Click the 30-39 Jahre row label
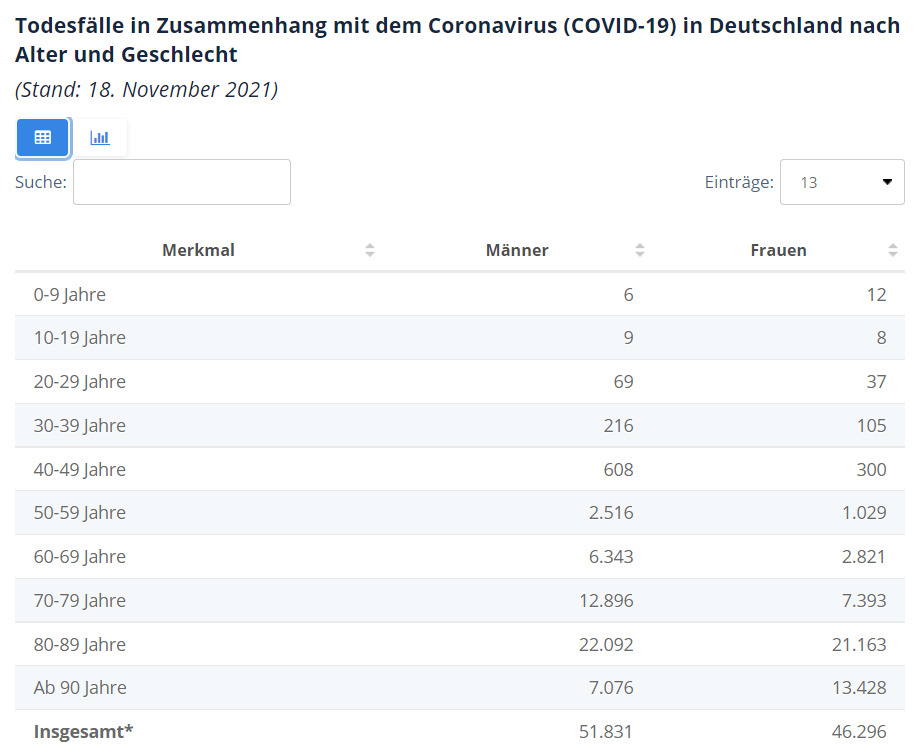921x752 pixels. (80, 425)
